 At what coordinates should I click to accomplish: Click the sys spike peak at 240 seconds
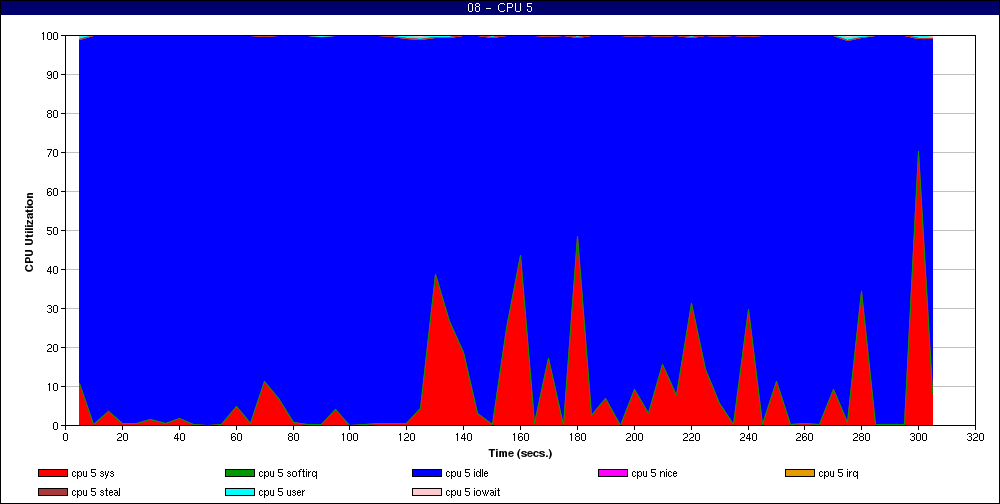[747, 310]
